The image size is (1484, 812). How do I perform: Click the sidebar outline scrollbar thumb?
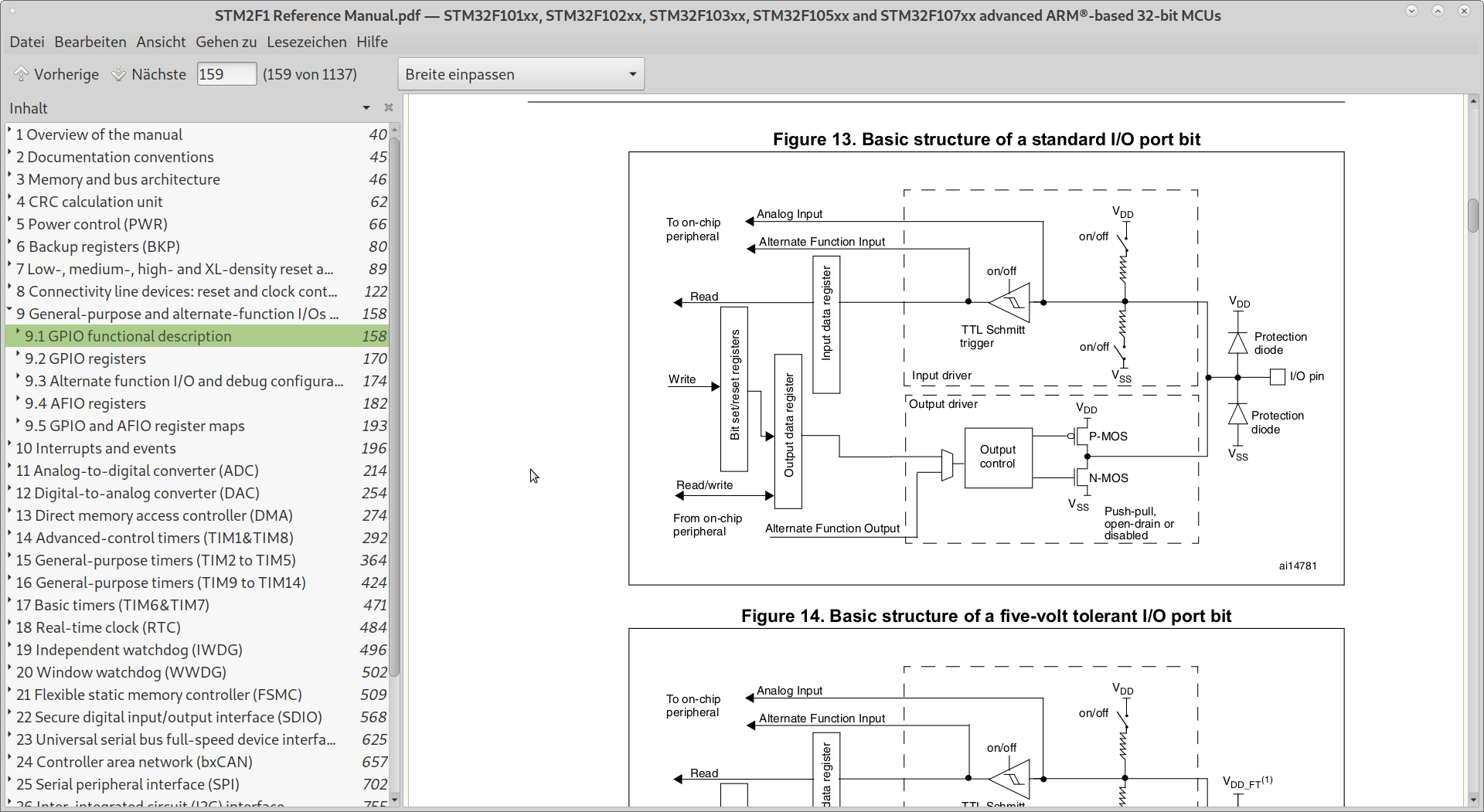click(x=394, y=406)
